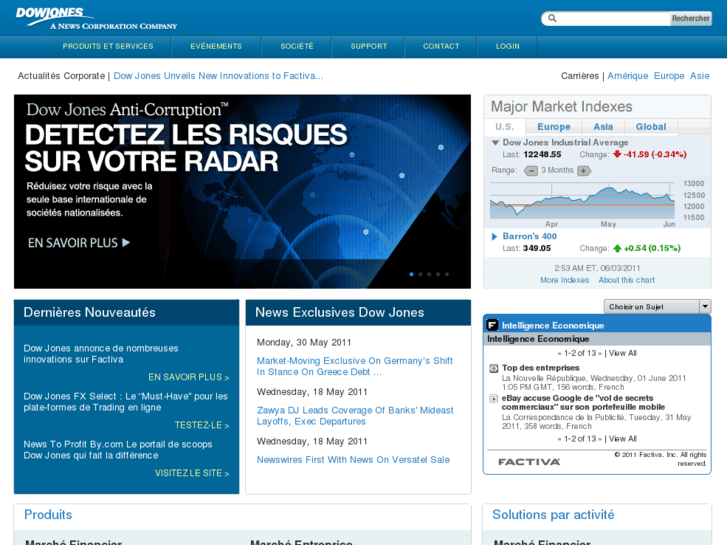Open the Contact menu item

tap(441, 46)
